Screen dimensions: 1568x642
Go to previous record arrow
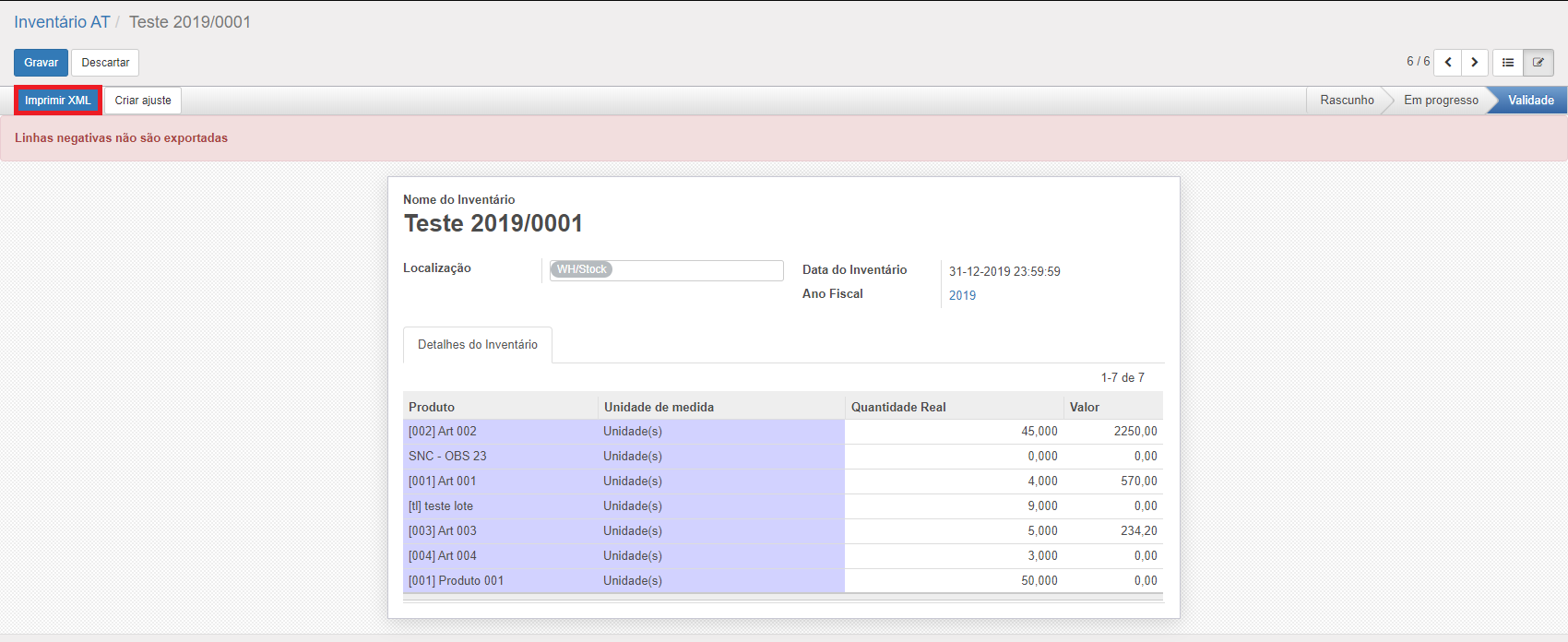[1448, 63]
